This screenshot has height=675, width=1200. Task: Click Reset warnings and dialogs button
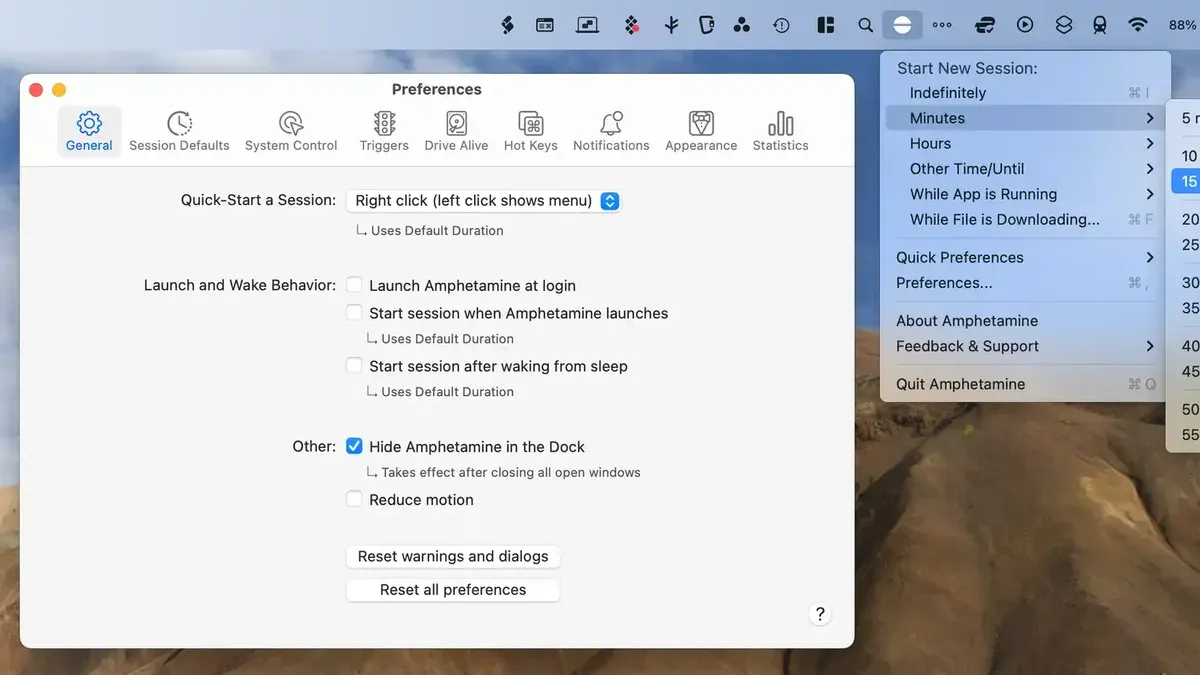tap(453, 556)
